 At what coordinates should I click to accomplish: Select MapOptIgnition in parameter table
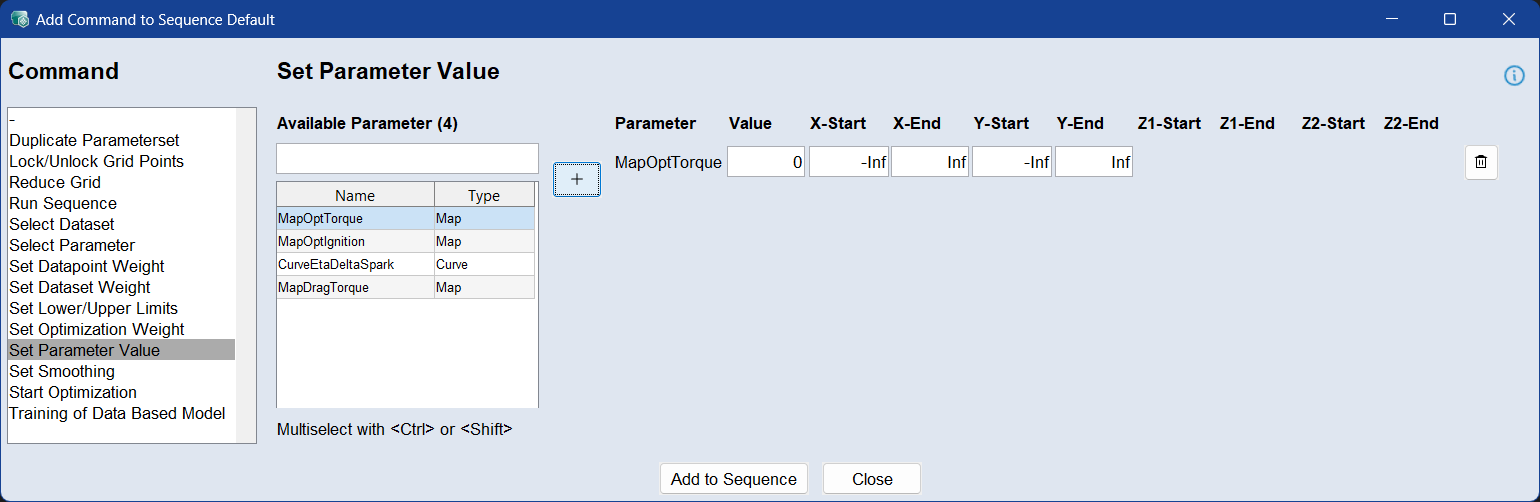tap(321, 241)
